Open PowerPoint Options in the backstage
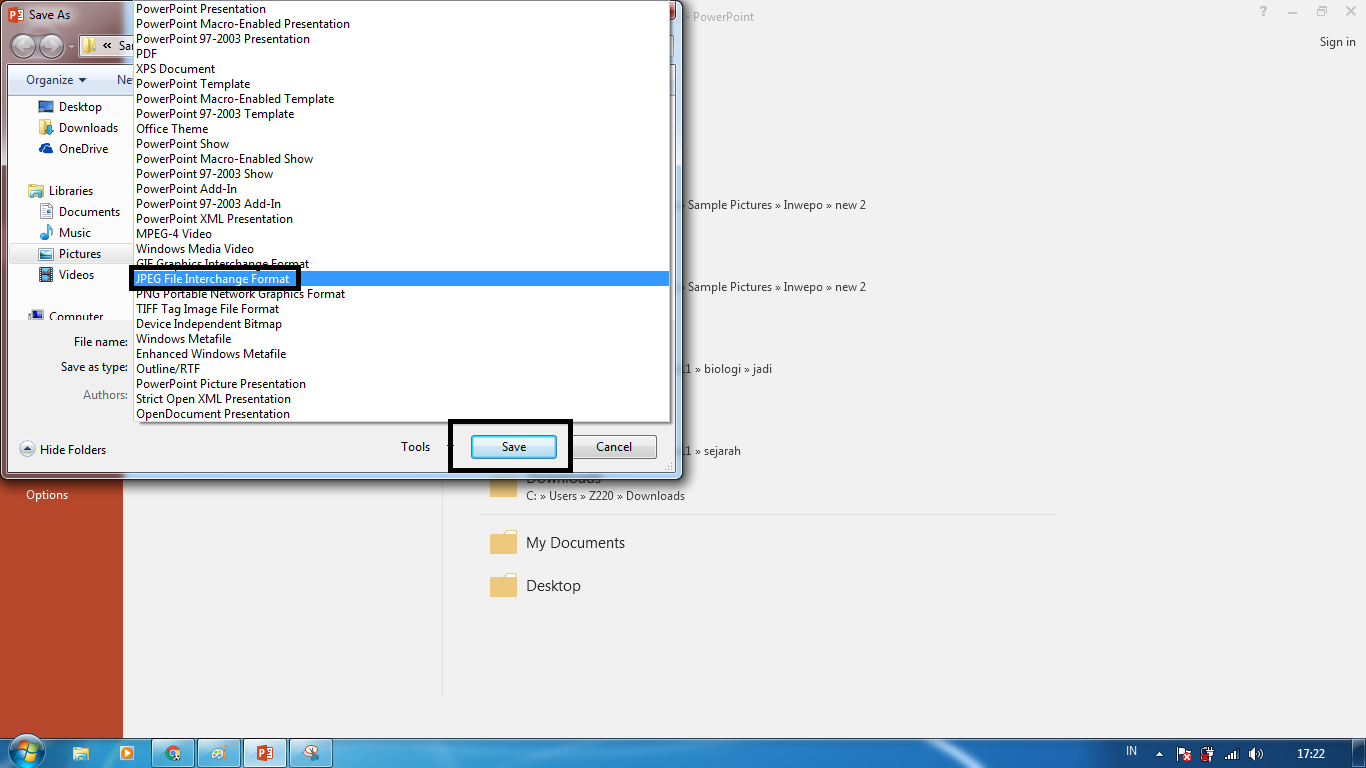 (x=47, y=495)
